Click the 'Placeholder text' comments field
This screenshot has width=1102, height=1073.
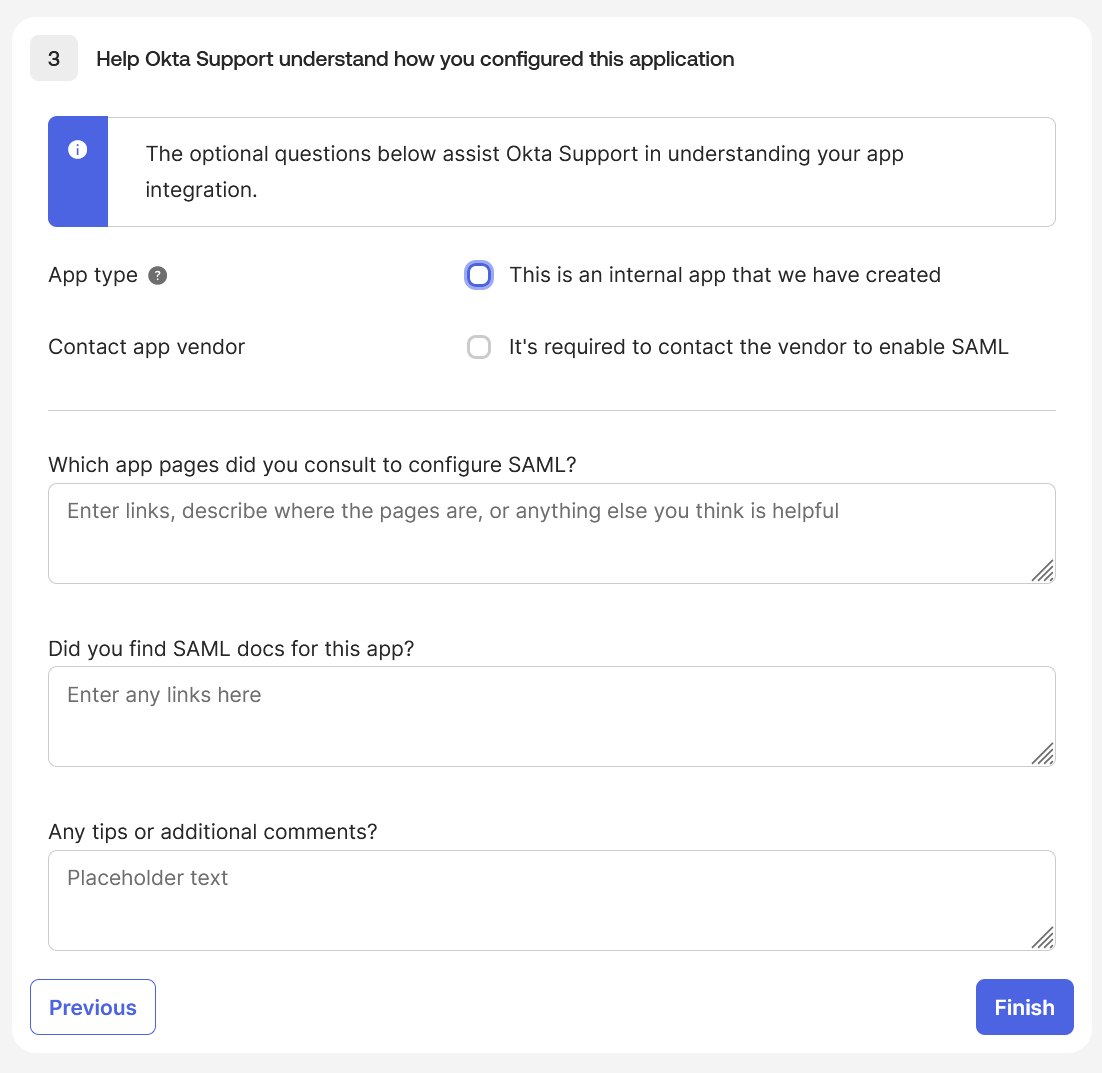[550, 900]
